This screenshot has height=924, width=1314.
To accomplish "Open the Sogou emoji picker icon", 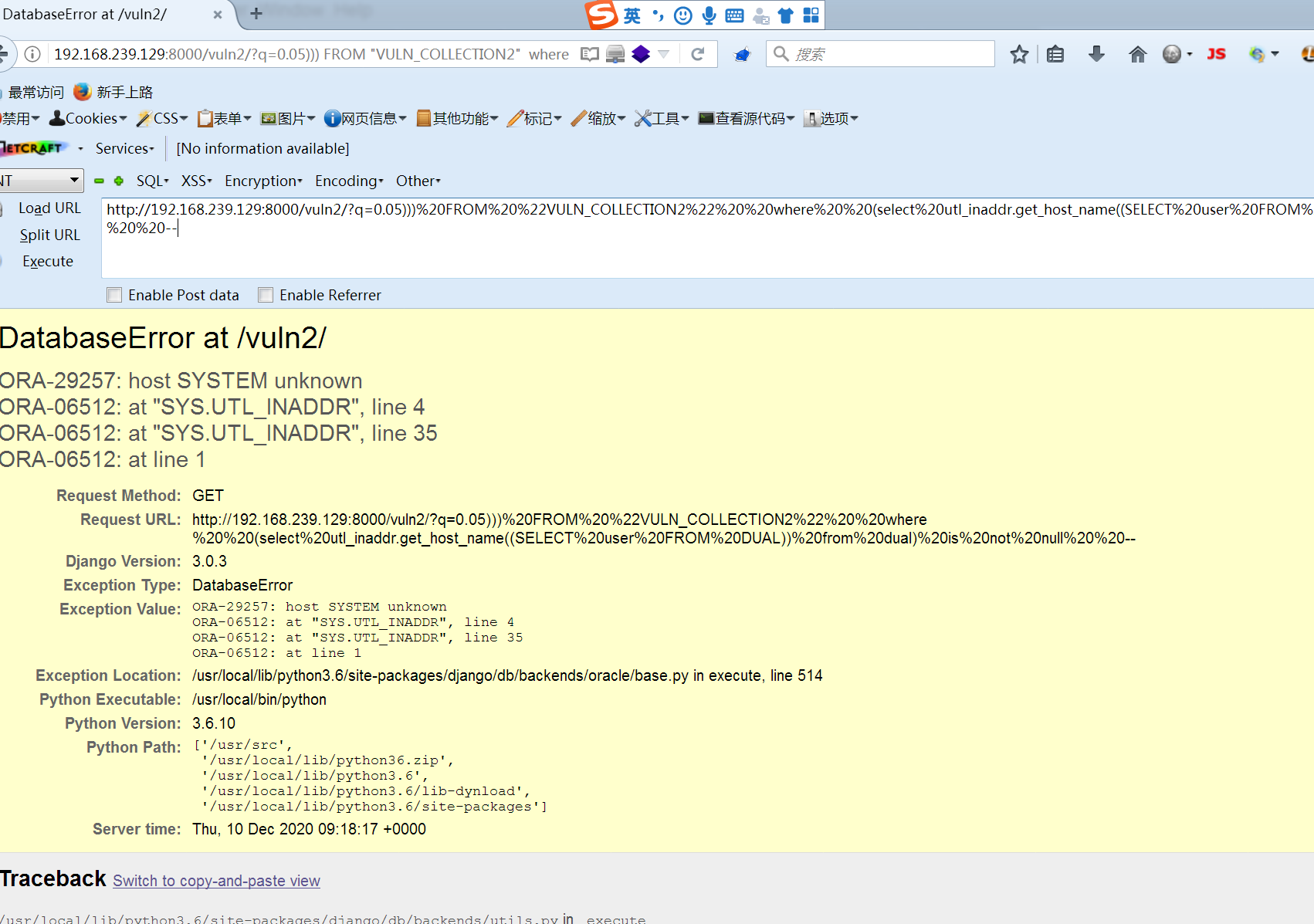I will (x=682, y=15).
